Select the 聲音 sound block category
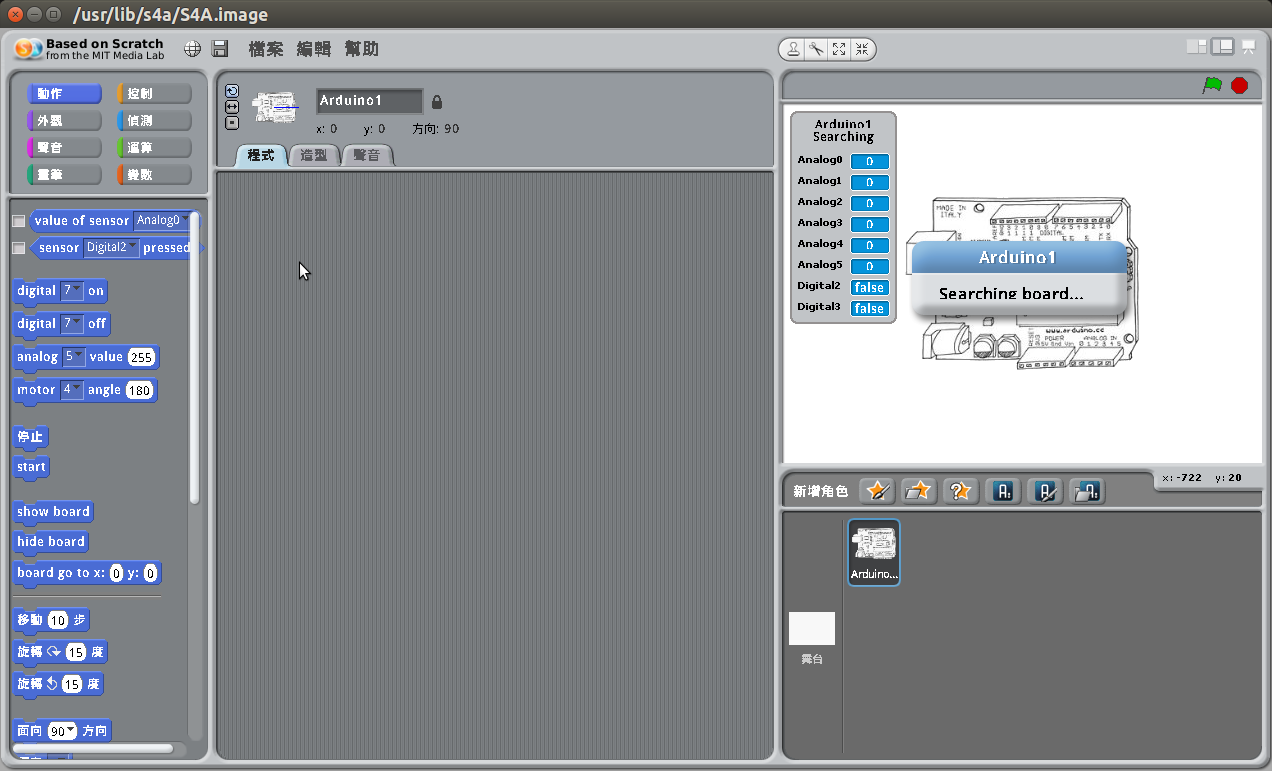This screenshot has height=771, width=1272. (x=64, y=148)
